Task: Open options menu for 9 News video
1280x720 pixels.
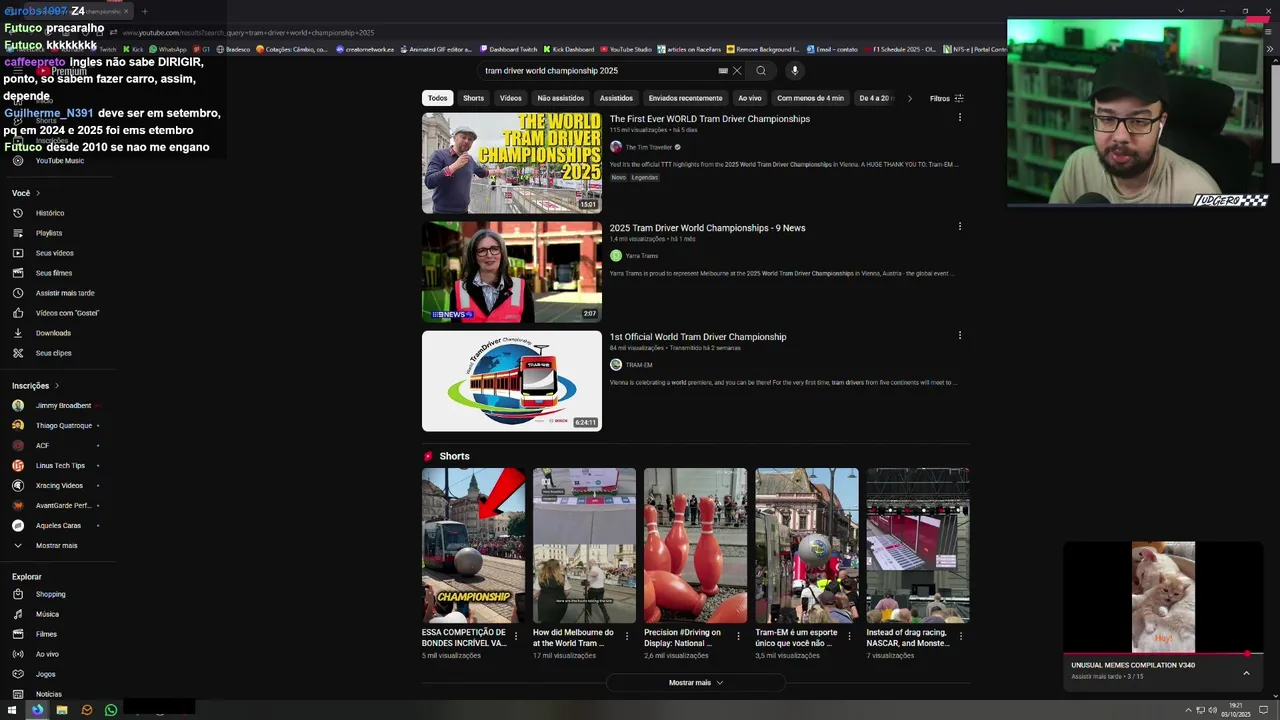Action: coord(960,226)
